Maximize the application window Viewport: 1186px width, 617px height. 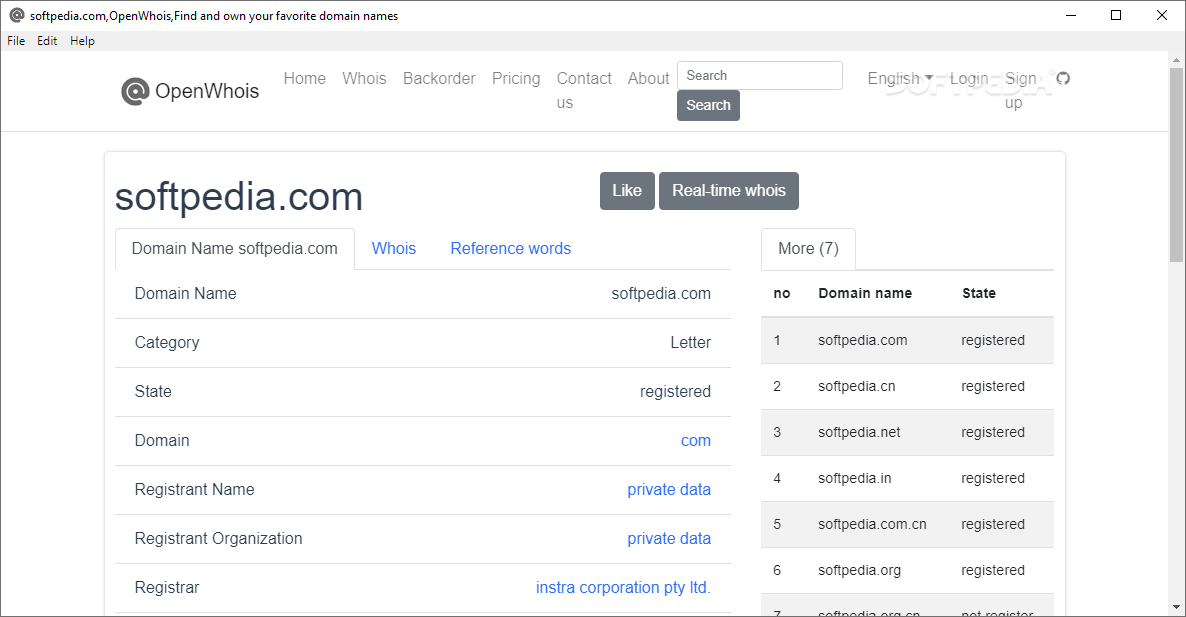[1116, 15]
